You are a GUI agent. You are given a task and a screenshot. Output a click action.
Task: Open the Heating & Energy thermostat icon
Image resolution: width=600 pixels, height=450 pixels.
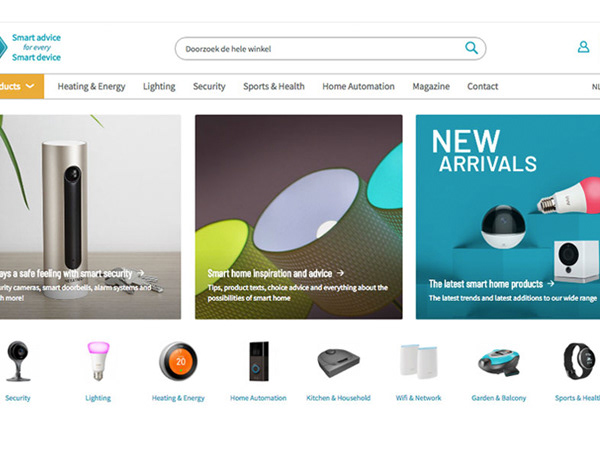178,361
